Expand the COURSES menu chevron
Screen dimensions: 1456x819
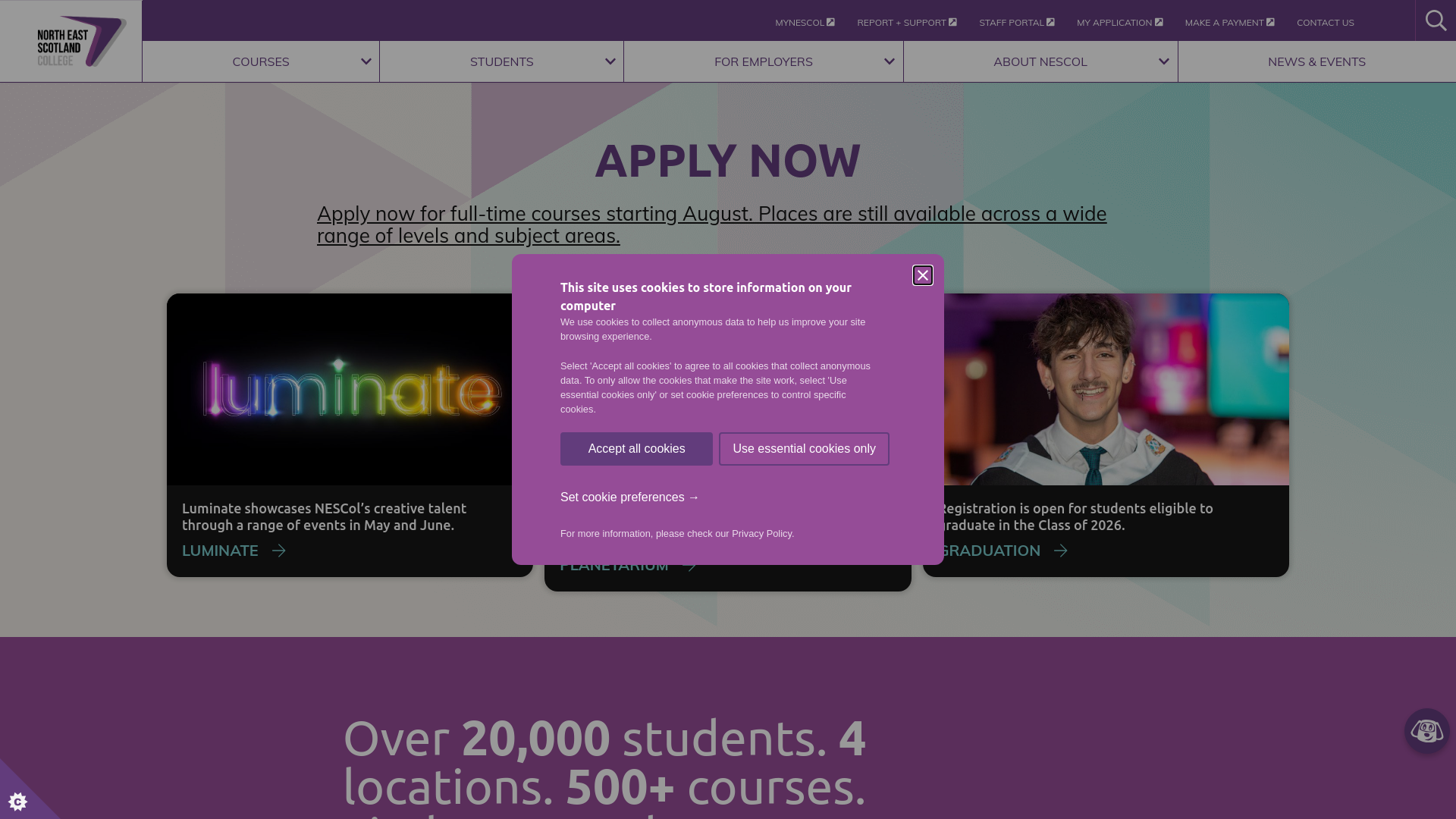pyautogui.click(x=366, y=61)
